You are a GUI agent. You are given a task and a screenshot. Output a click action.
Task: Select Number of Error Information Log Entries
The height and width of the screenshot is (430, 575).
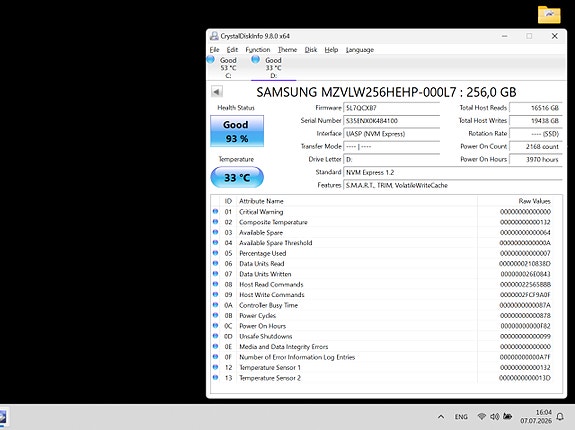[x=381, y=357]
